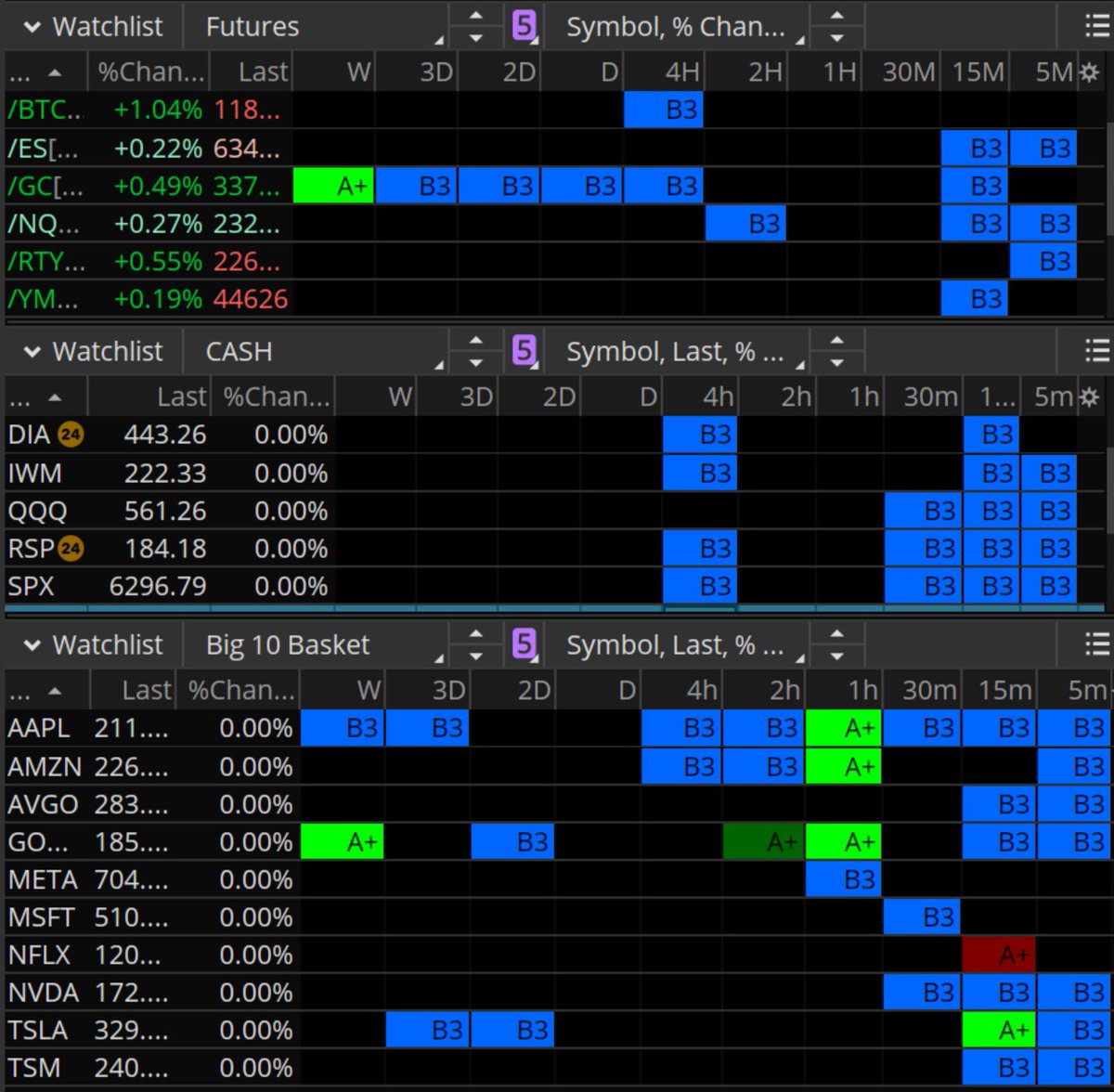Click the stepper after Futures column set
This screenshot has width=1114, height=1092.
(x=837, y=27)
